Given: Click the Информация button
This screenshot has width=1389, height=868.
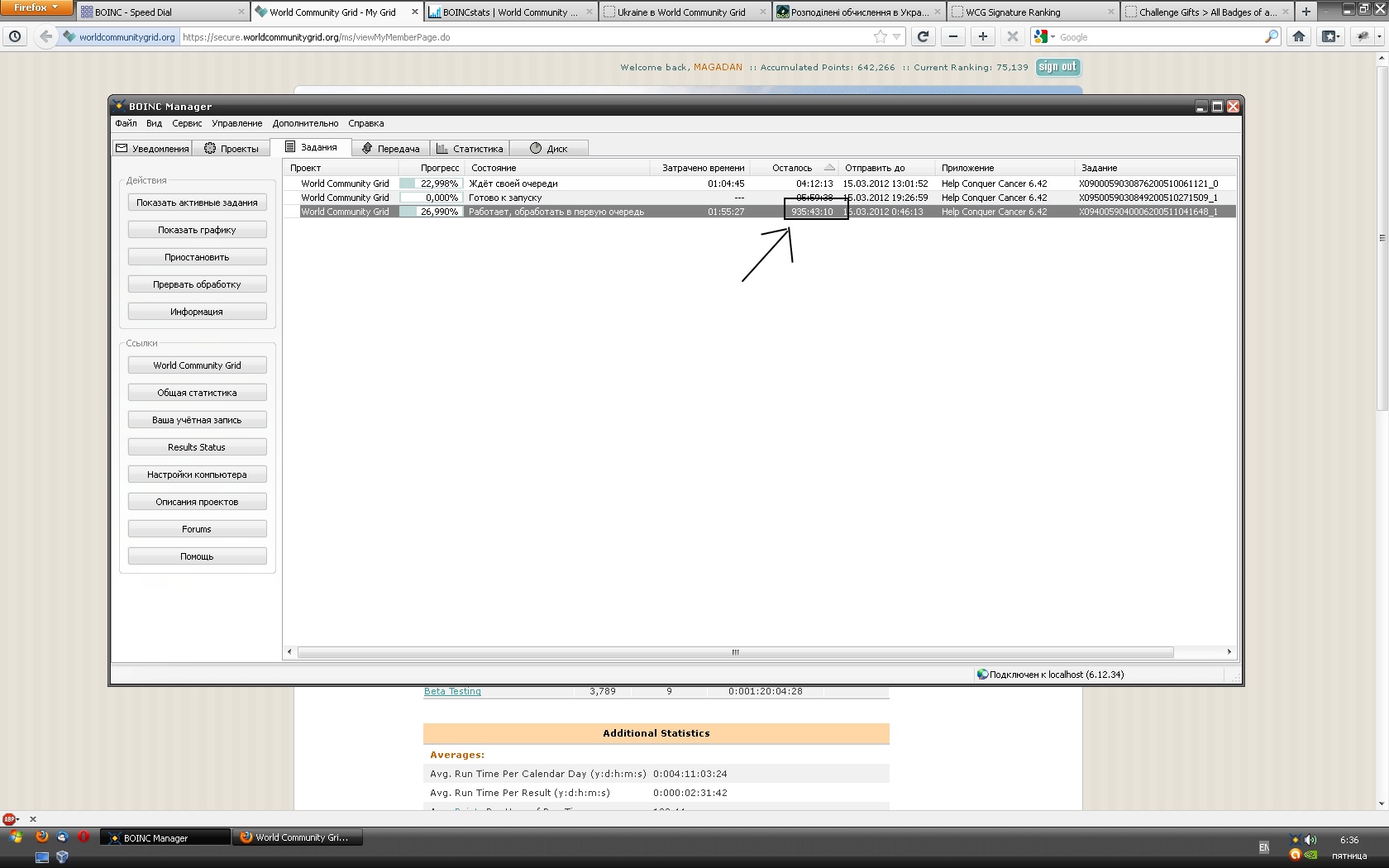Looking at the screenshot, I should [197, 312].
